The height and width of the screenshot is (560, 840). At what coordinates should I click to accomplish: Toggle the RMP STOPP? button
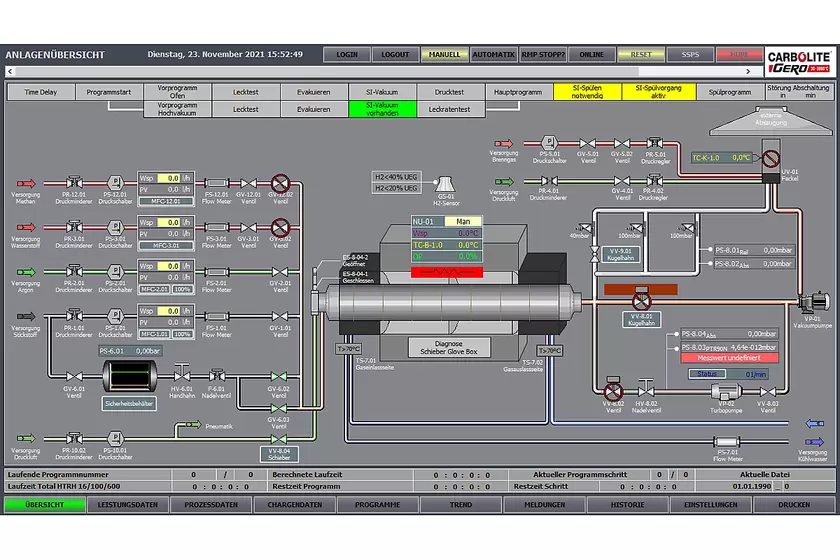pyautogui.click(x=543, y=55)
